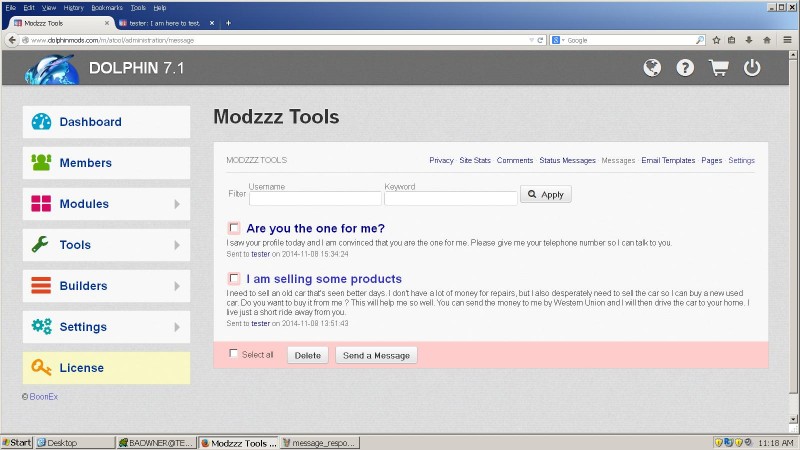
Task: Close the Modzzz Tools browser tab
Action: [107, 23]
